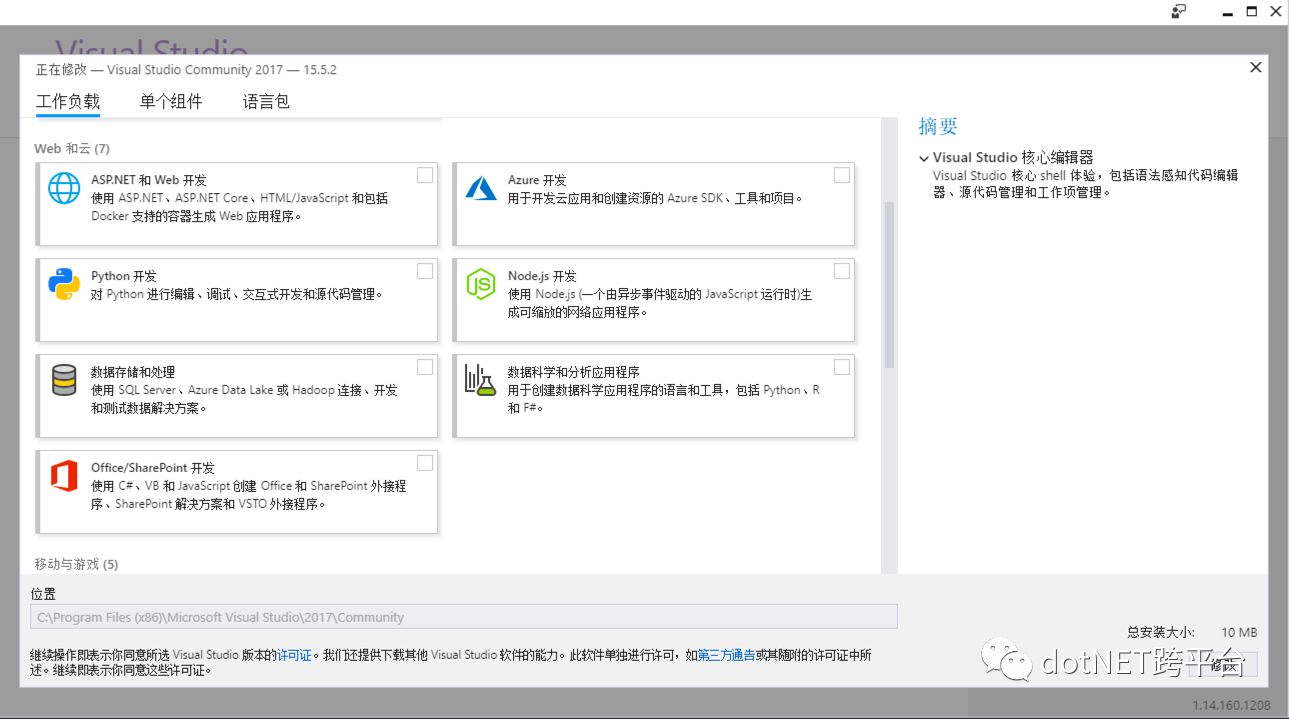This screenshot has height=719, width=1289.
Task: Click the ASP.NET 和 Web 开发 title text
Action: tap(149, 180)
